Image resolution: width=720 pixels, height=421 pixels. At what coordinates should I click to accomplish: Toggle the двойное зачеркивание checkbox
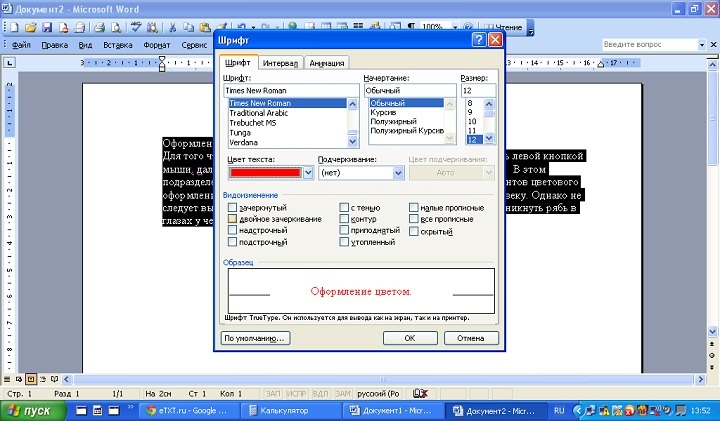click(x=232, y=219)
